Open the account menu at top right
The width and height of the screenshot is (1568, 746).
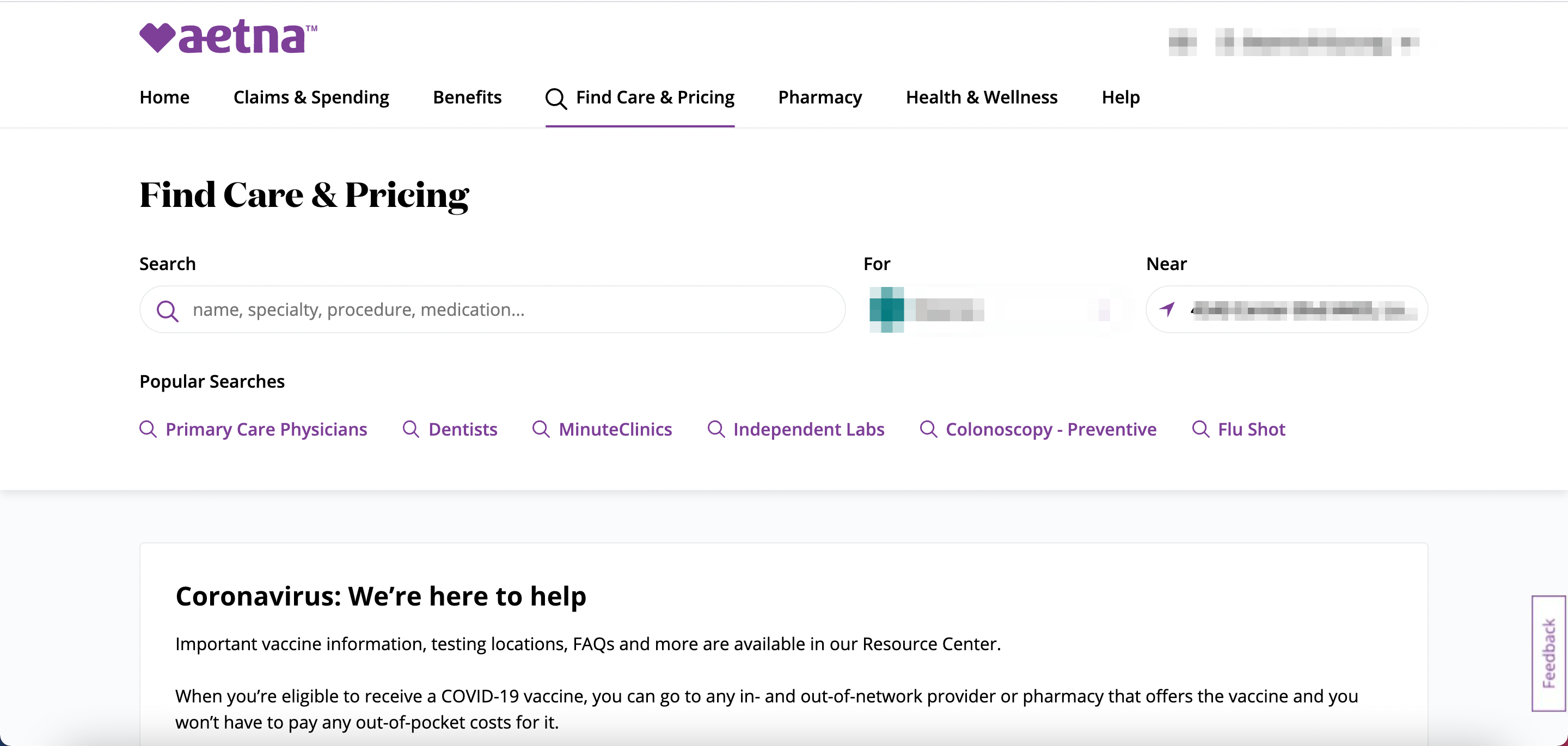point(1294,42)
